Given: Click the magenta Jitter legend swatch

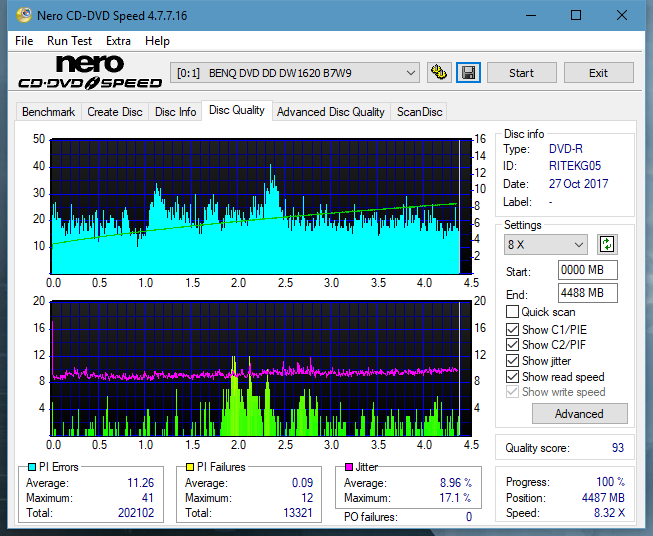Looking at the screenshot, I should pos(349,467).
